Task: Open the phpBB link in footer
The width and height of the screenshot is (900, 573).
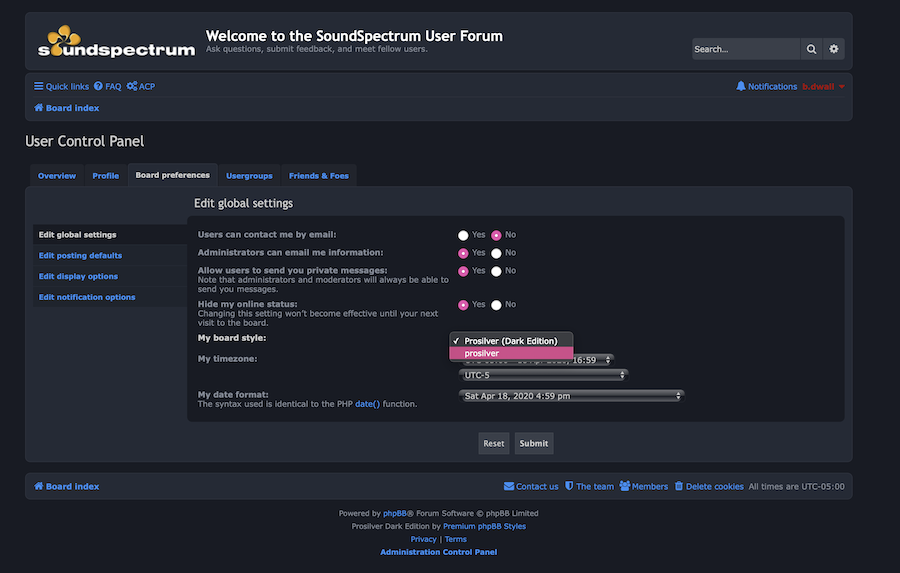Action: click(x=395, y=513)
